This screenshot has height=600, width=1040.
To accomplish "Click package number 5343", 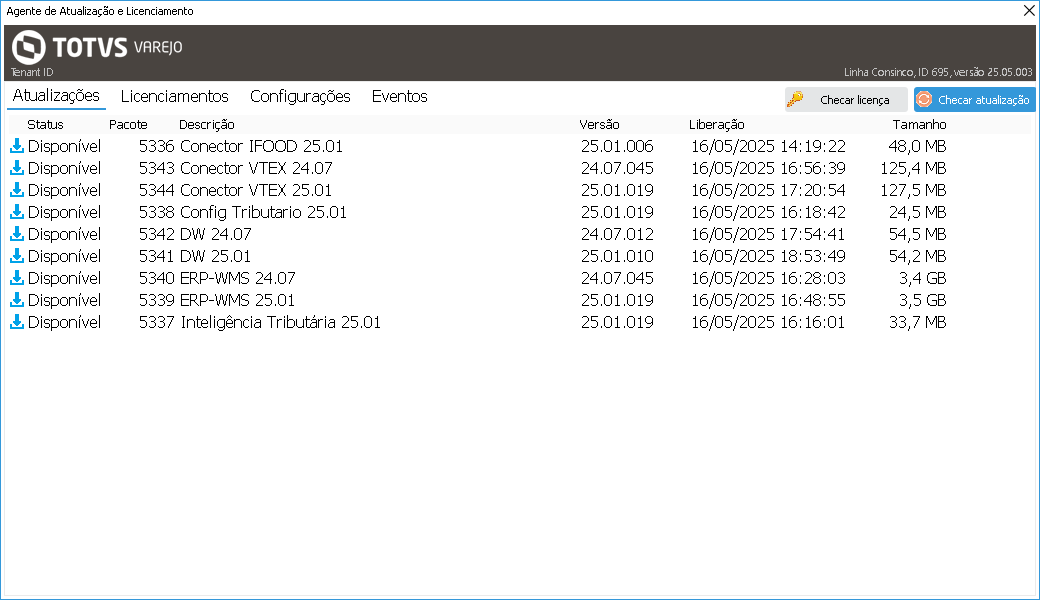I will [x=157, y=168].
